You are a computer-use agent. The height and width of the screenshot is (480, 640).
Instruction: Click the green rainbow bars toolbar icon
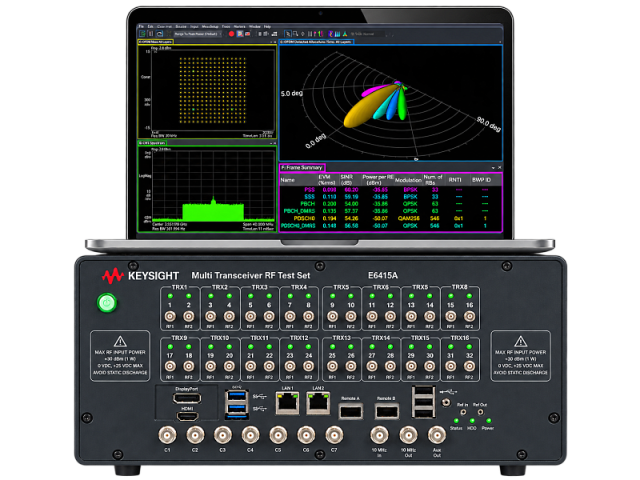point(320,34)
